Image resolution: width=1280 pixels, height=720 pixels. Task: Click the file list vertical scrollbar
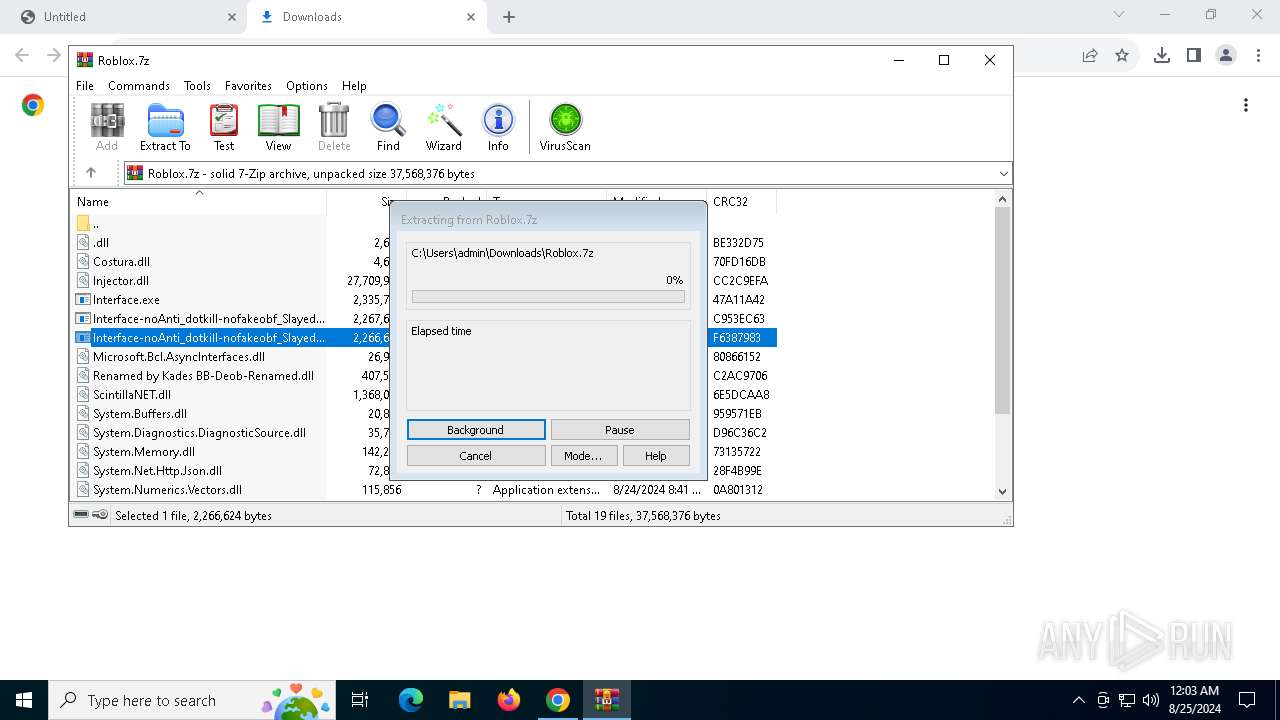click(1003, 310)
